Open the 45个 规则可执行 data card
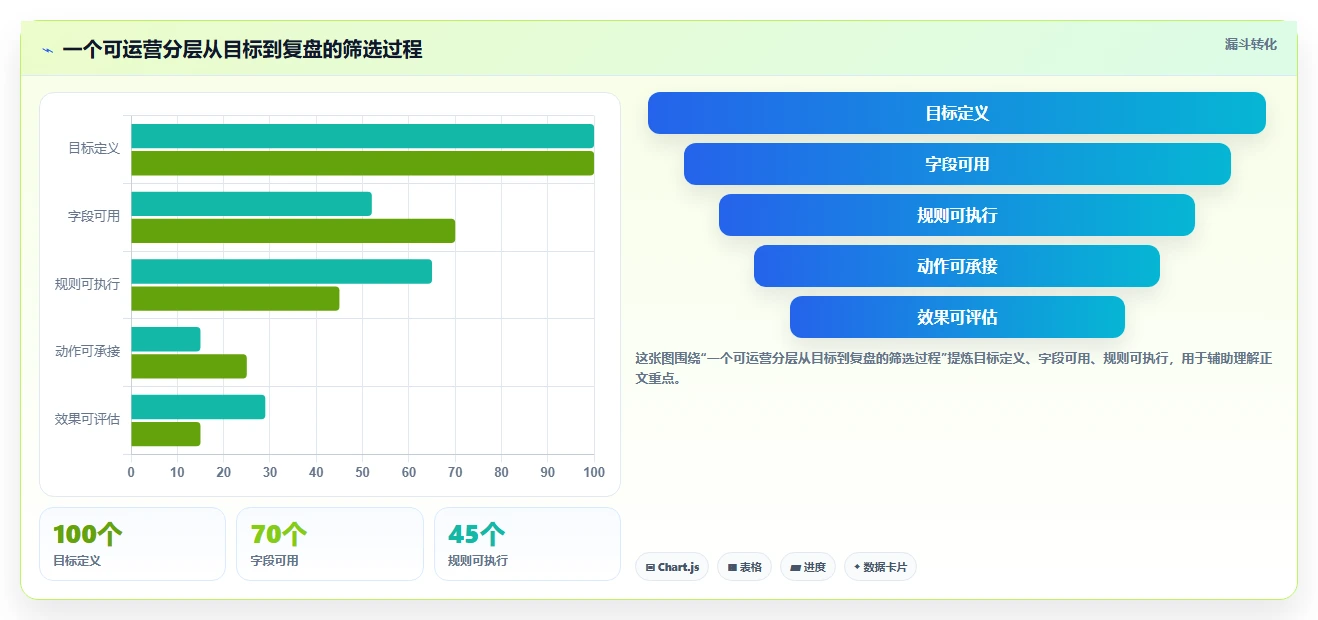1318x620 pixels. tap(527, 544)
